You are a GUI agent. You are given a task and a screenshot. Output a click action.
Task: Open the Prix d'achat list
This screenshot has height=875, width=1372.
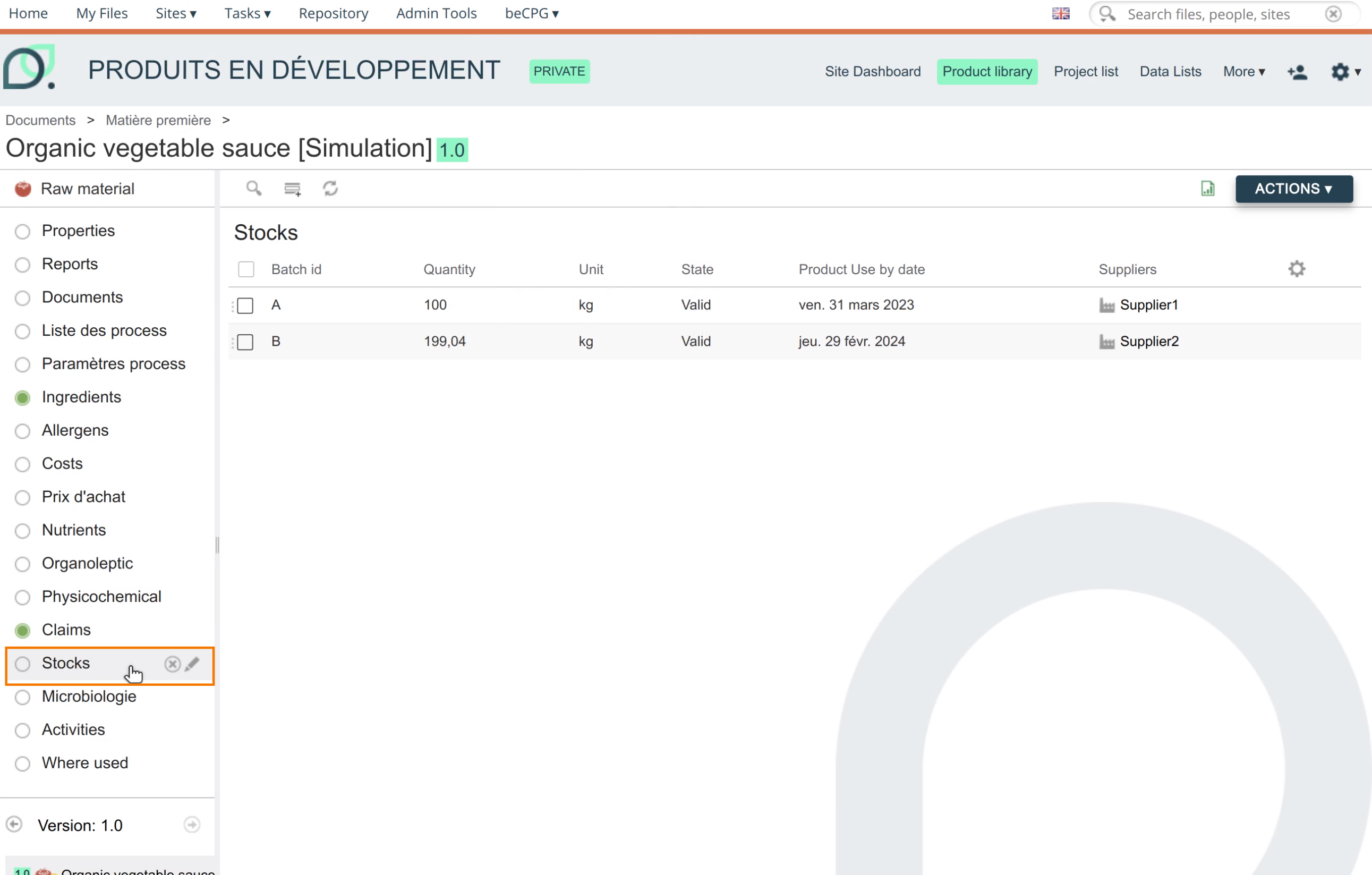tap(83, 497)
